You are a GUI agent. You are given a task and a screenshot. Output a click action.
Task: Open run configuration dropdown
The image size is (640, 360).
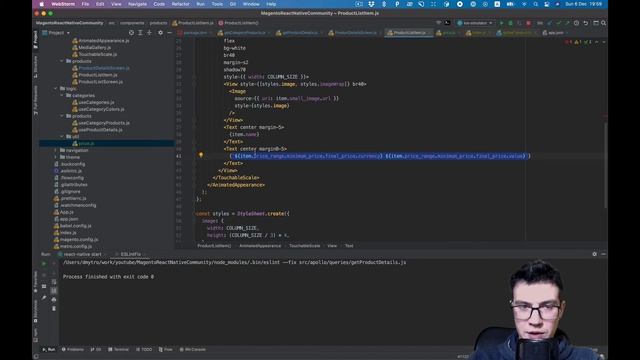(x=474, y=23)
